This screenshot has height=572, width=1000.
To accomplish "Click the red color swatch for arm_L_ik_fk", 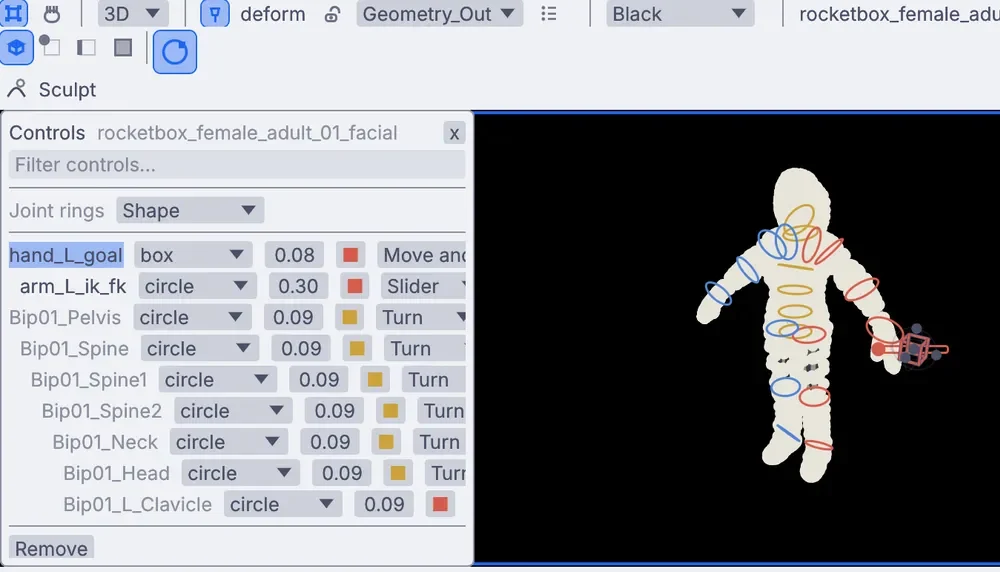I will tap(355, 286).
